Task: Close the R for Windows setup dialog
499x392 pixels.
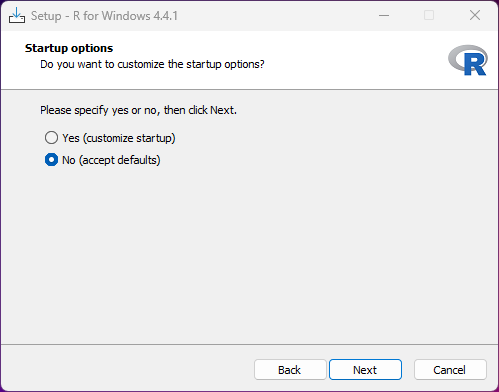Action: [x=475, y=15]
